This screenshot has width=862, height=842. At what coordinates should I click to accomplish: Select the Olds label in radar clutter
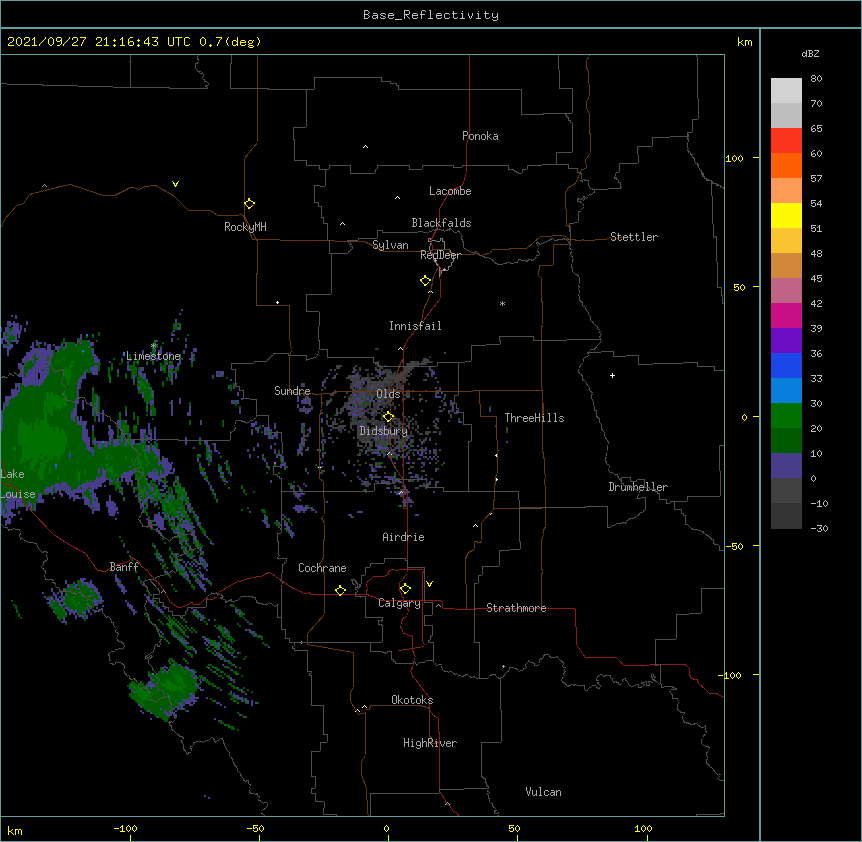388,394
